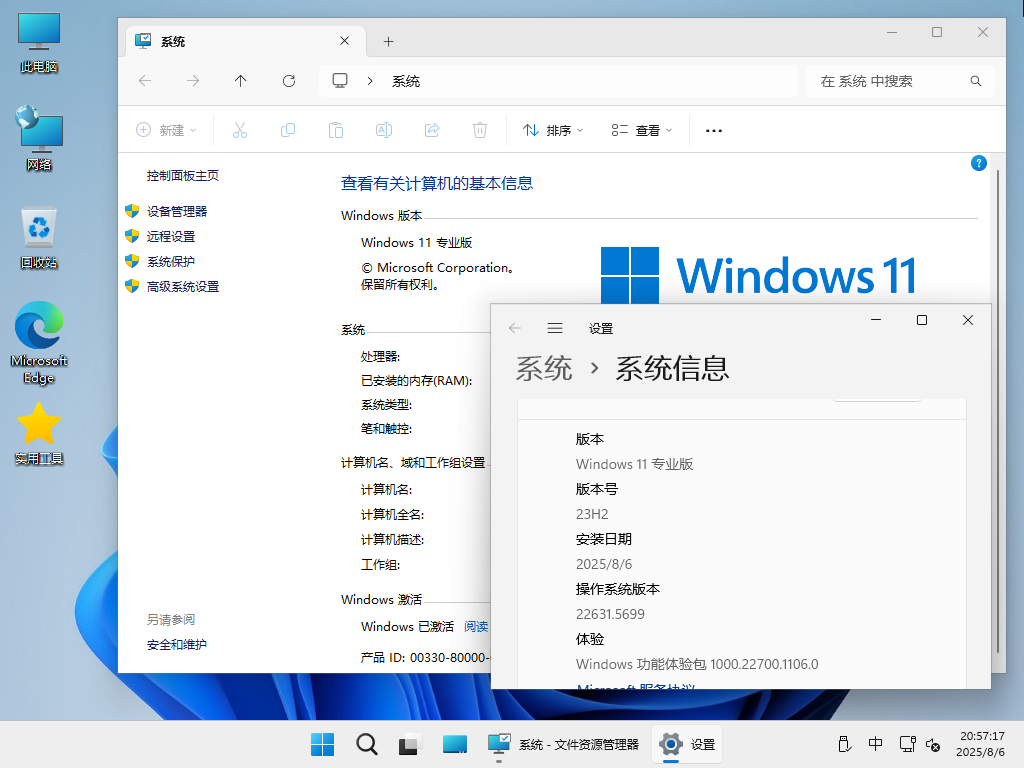This screenshot has height=768, width=1024.
Task: Select Windows 11 专业版 text in Settings
Action: coord(634,464)
